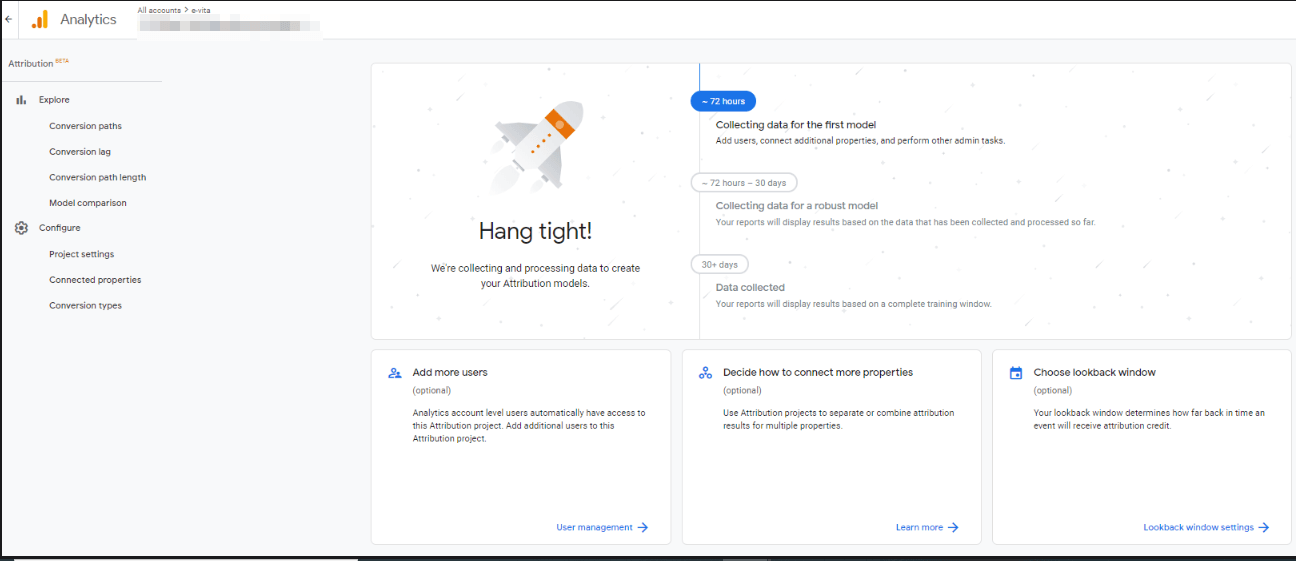Screen dimensions: 1296x561
Task: Open the User management link
Action: 594,527
